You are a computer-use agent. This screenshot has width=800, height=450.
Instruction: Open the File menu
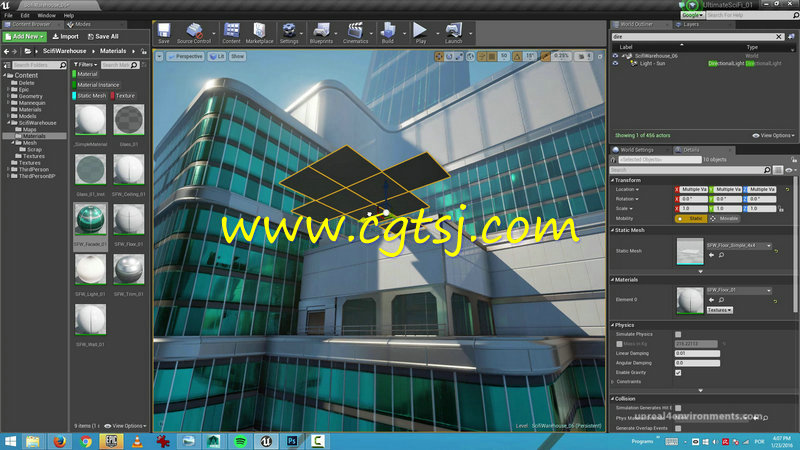click(x=8, y=15)
